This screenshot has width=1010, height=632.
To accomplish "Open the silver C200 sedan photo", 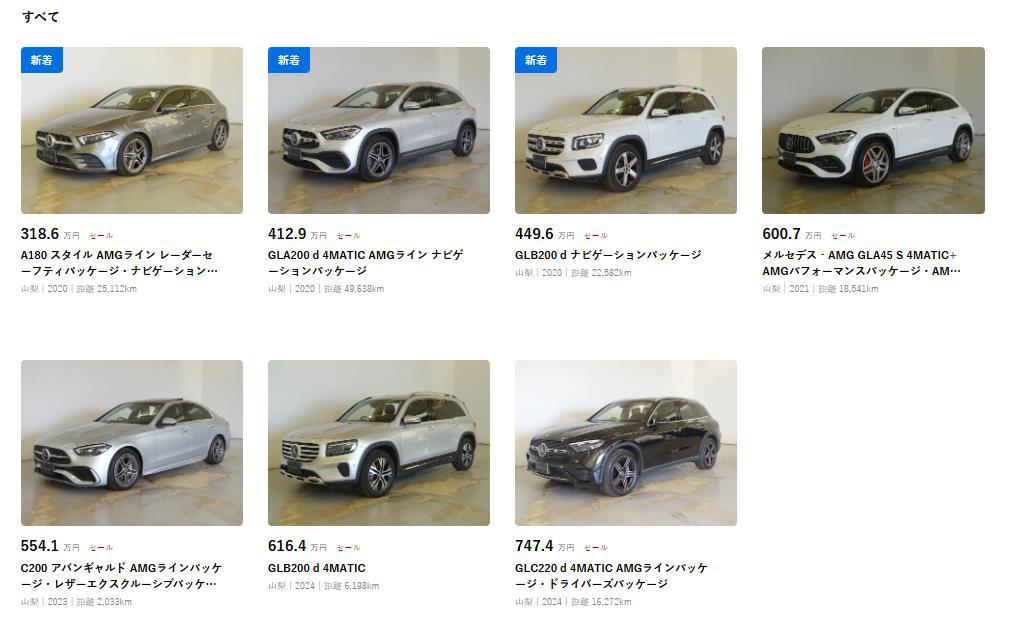I will [x=131, y=443].
